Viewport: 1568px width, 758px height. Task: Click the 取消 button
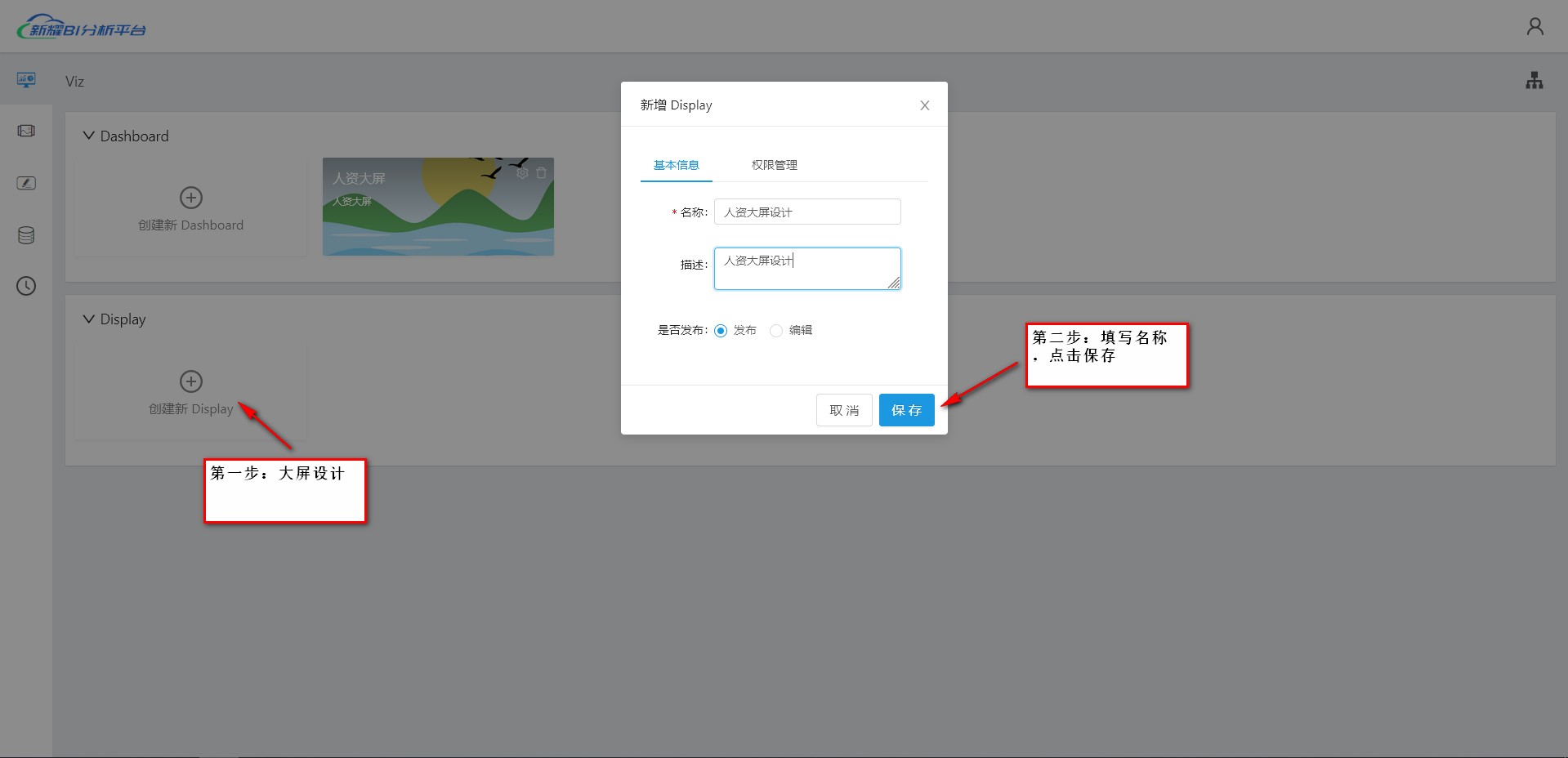tap(844, 410)
